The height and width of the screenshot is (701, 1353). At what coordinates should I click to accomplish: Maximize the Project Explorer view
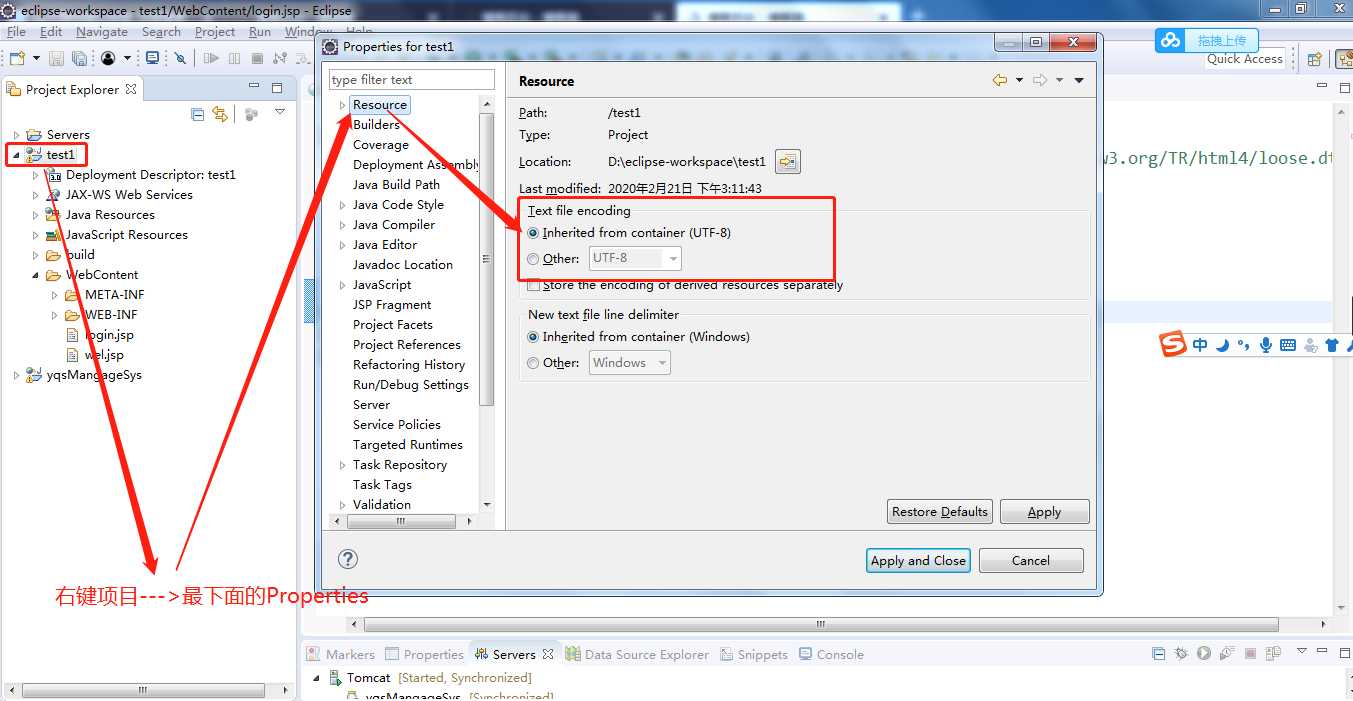pyautogui.click(x=277, y=88)
